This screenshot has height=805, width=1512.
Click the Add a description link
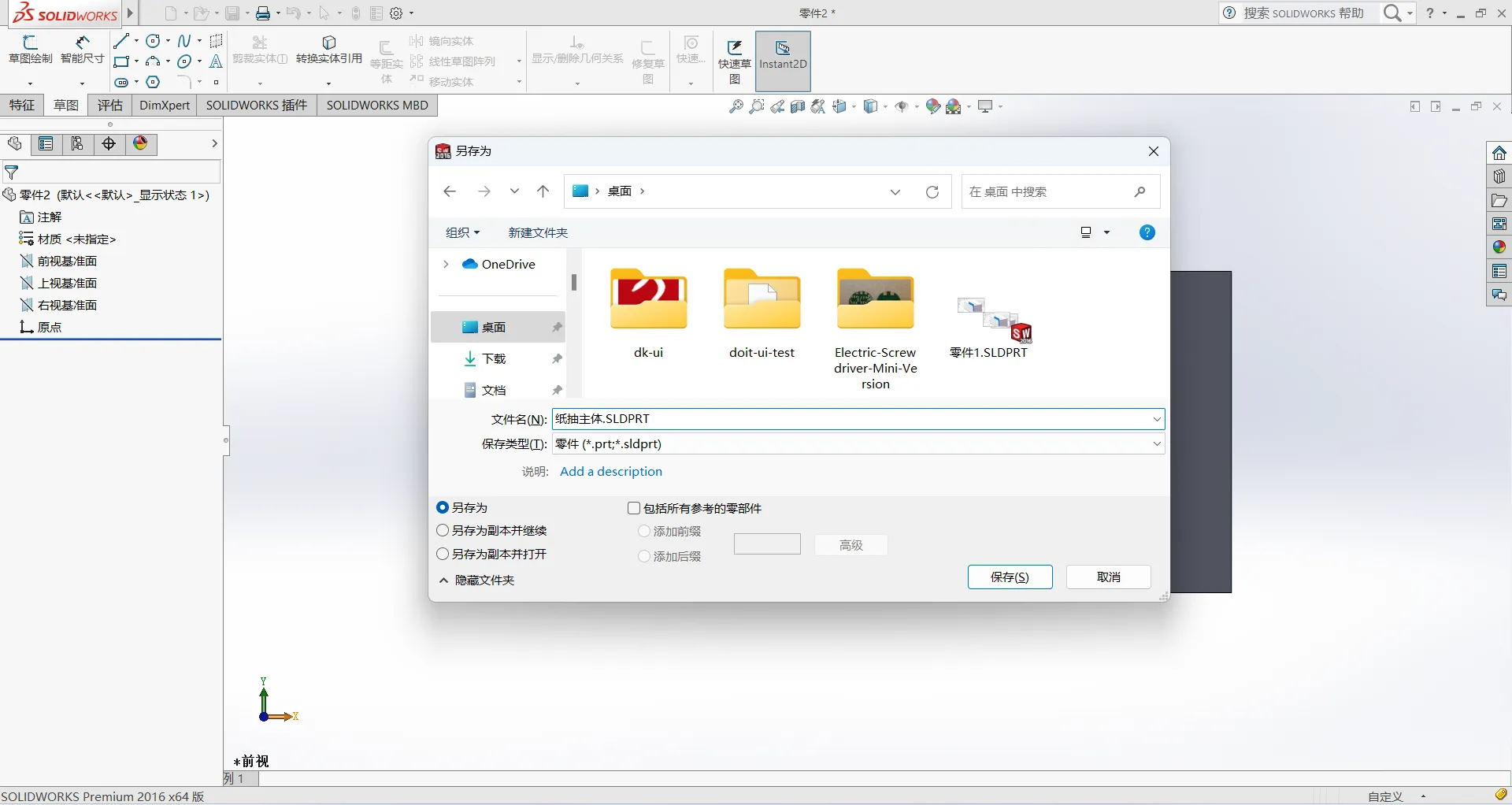pyautogui.click(x=611, y=472)
